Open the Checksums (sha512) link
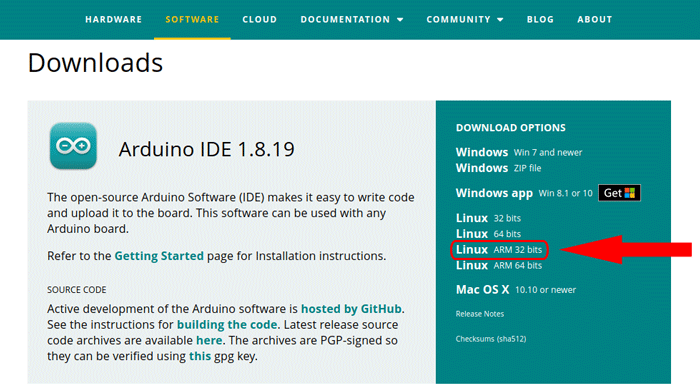The image size is (700, 387). coord(491,339)
